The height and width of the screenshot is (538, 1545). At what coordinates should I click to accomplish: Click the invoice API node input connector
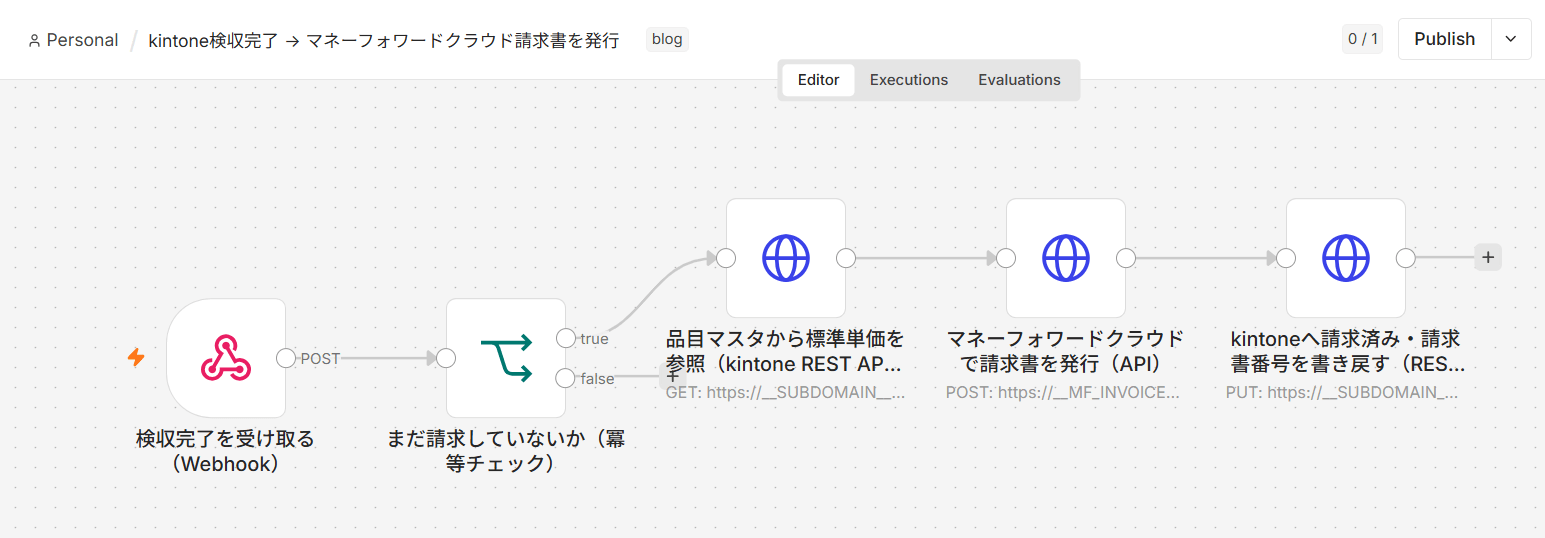point(1006,258)
